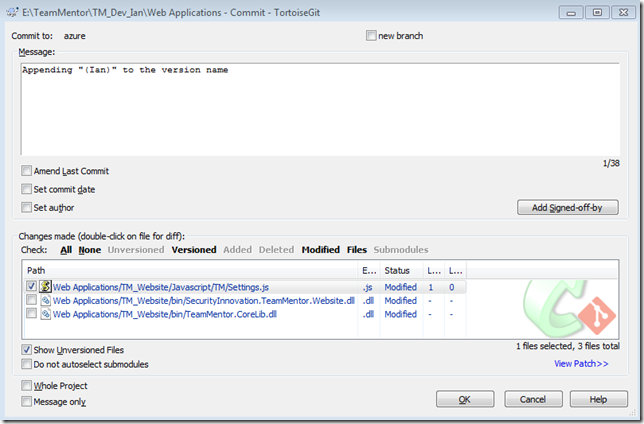The height and width of the screenshot is (424, 644).
Task: Sort by the E... extension column header
Action: click(x=369, y=270)
